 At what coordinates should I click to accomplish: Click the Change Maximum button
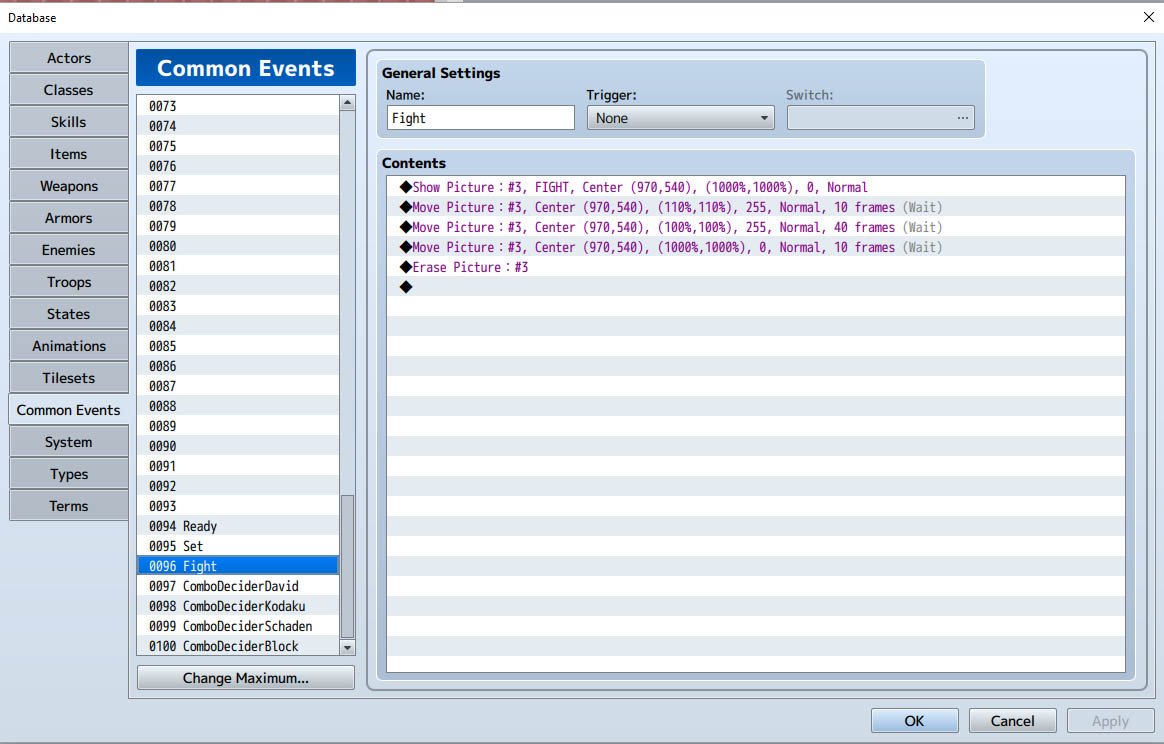click(246, 678)
